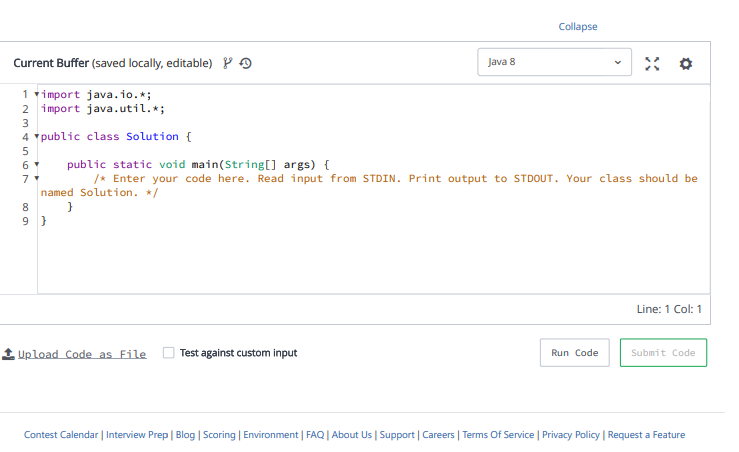This screenshot has width=739, height=452.
Task: Open the buffer history clock icon
Action: point(246,63)
